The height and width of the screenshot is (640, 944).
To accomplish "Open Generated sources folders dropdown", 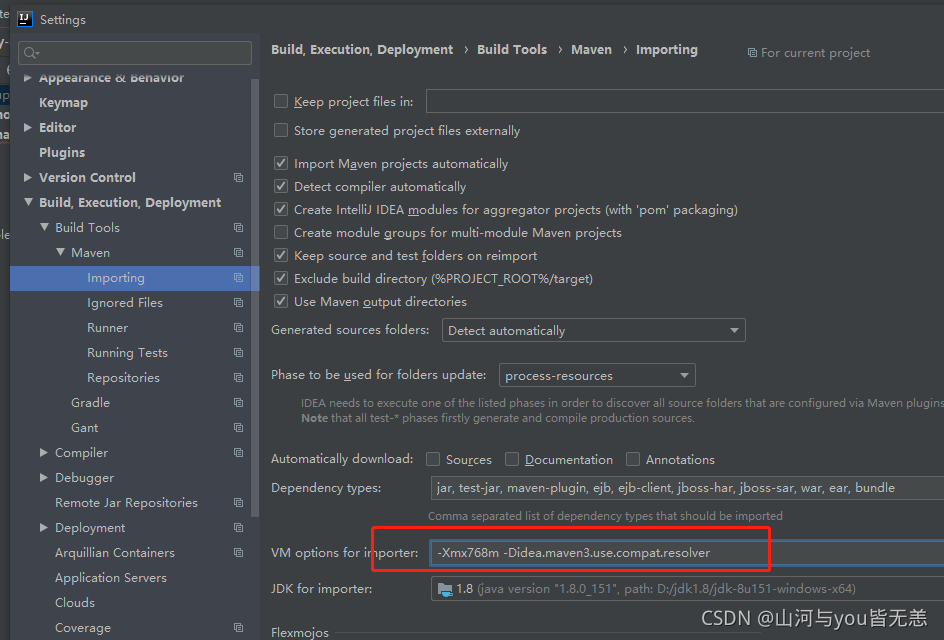I will pos(594,331).
